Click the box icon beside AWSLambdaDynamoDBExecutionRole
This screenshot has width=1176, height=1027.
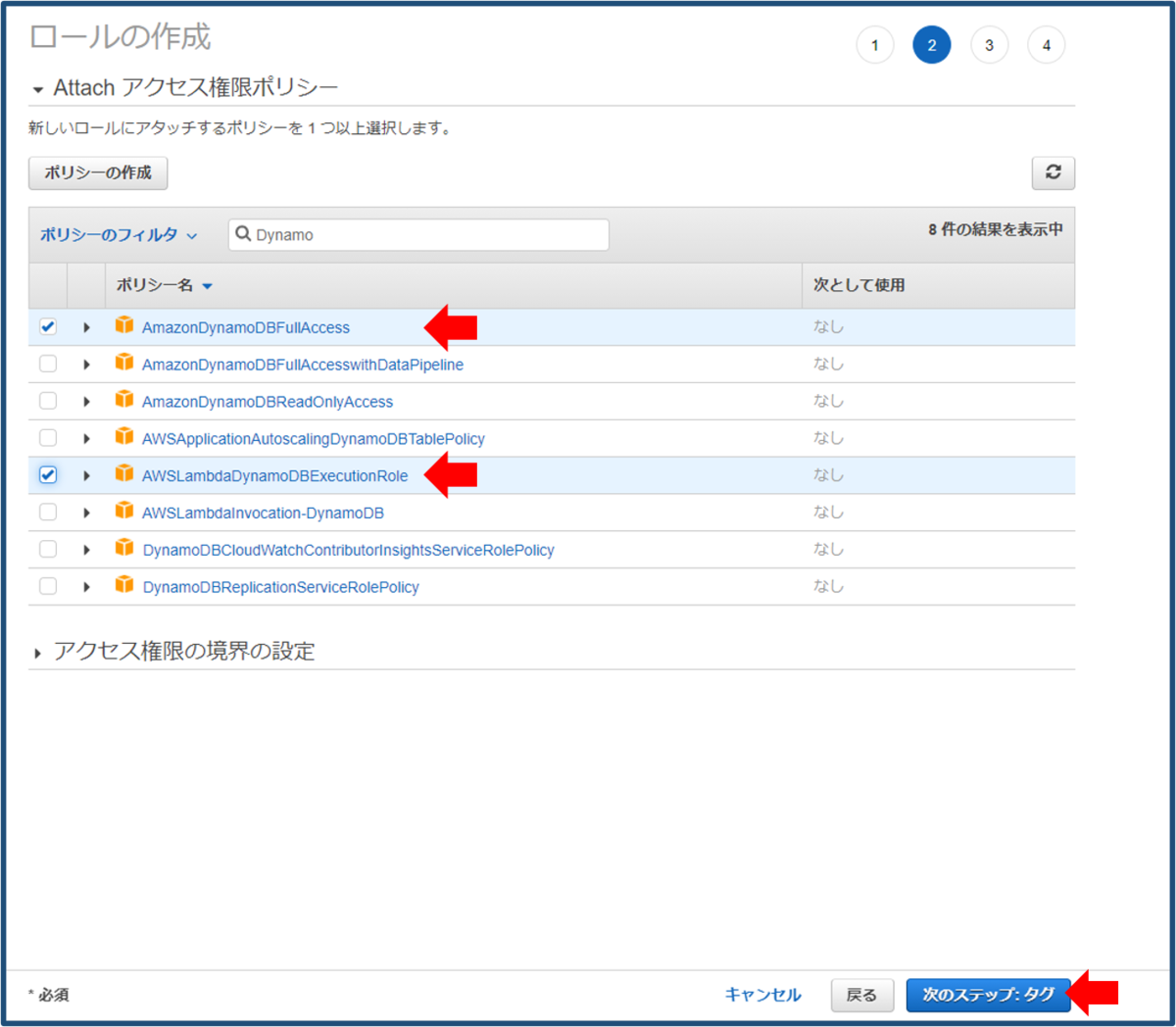coord(123,474)
